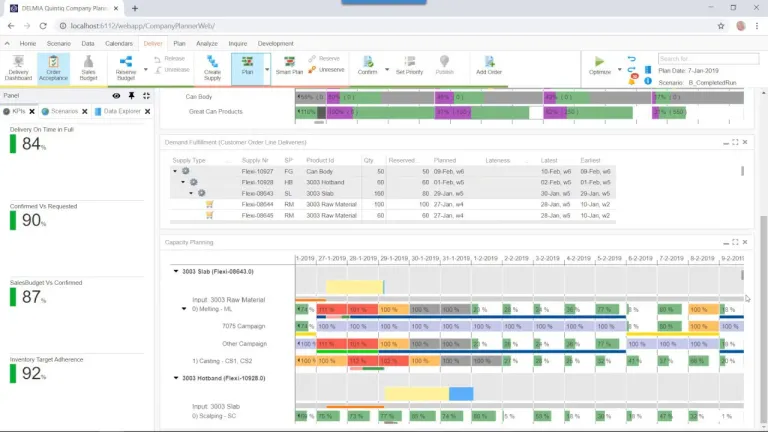Toggle Panel visibility eye icon

pos(116,96)
